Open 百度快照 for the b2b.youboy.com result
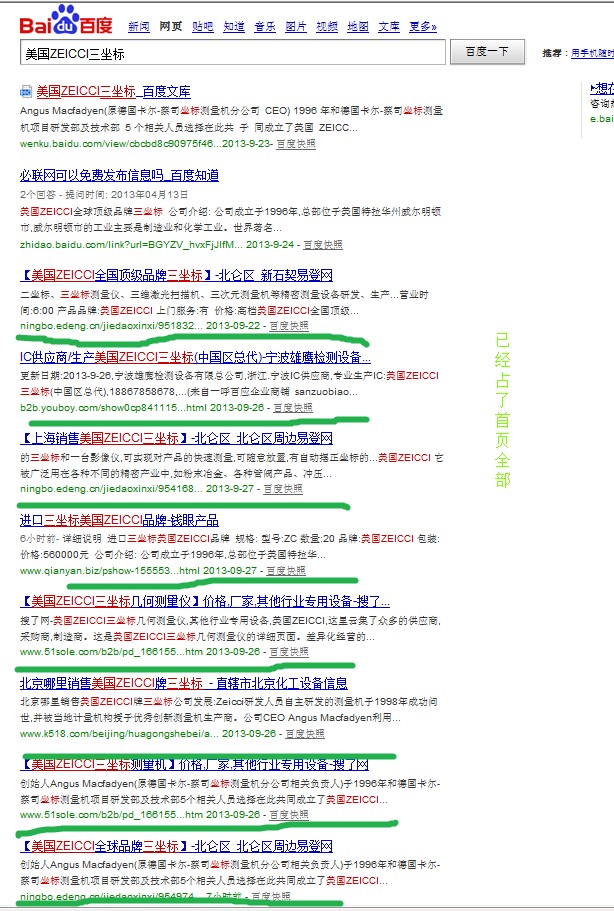 tap(293, 408)
